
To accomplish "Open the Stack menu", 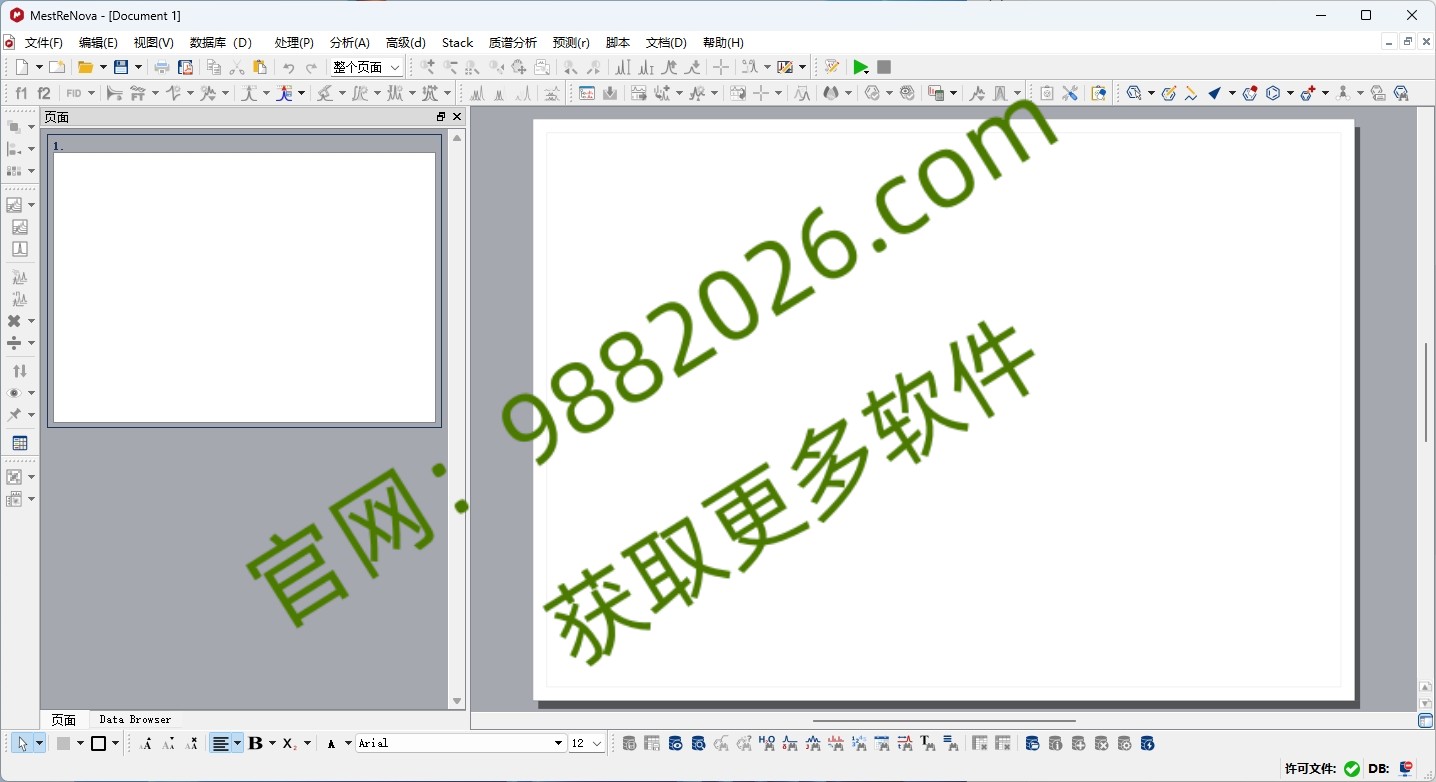I will (x=457, y=42).
